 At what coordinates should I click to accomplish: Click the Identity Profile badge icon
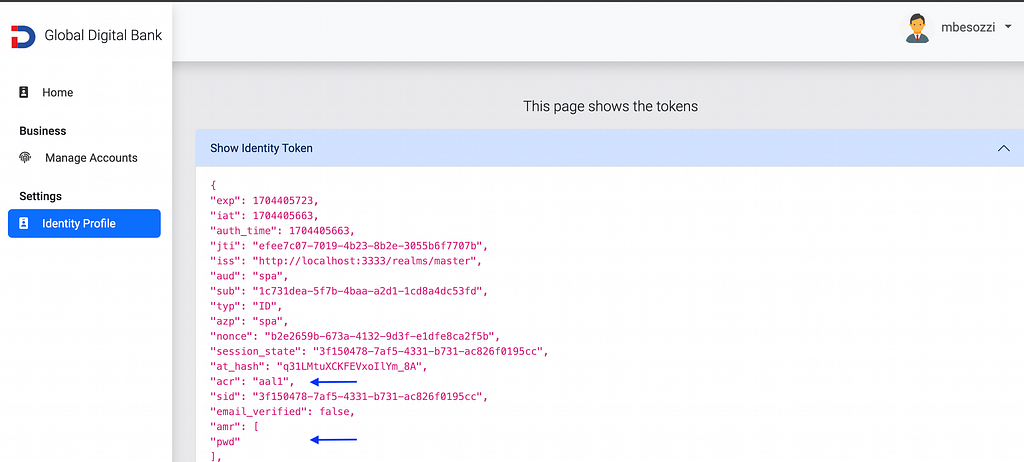click(24, 223)
